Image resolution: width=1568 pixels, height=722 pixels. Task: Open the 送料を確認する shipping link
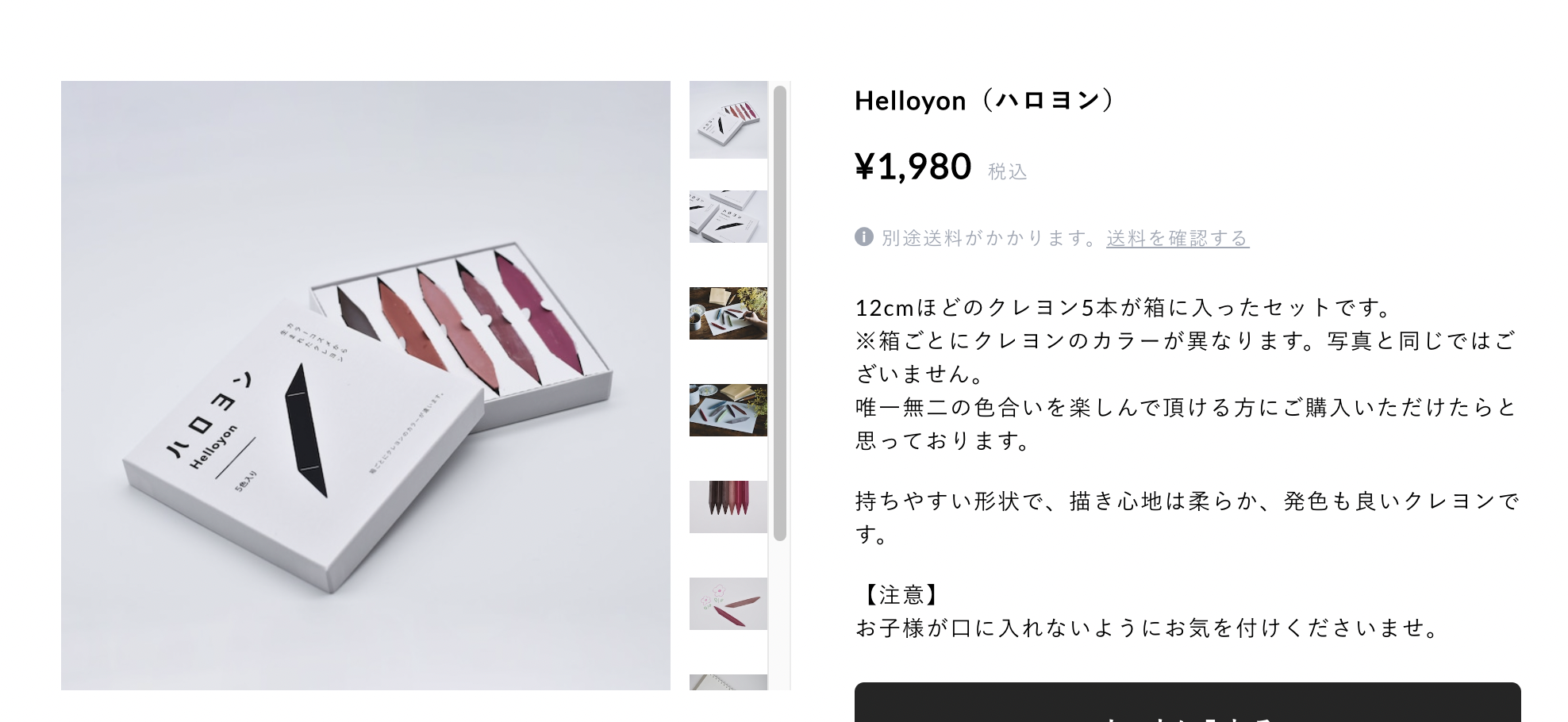point(1178,238)
